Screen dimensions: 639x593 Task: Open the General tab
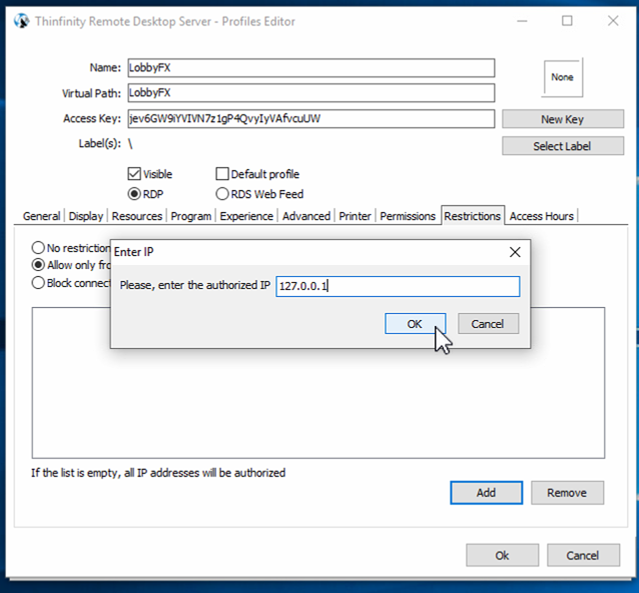click(x=42, y=216)
